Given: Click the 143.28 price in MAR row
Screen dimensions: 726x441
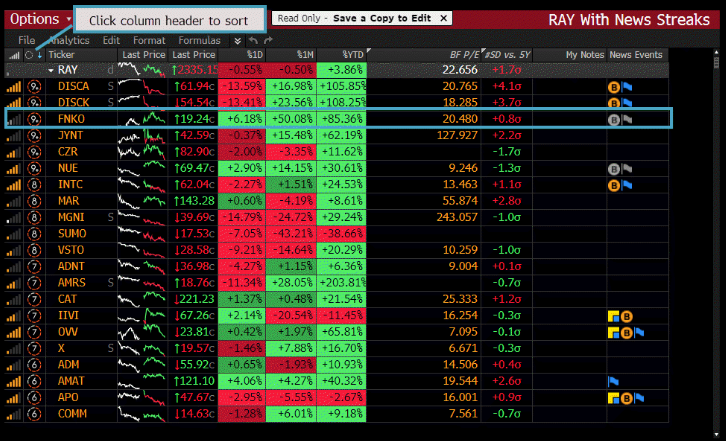Looking at the screenshot, I should [194, 201].
